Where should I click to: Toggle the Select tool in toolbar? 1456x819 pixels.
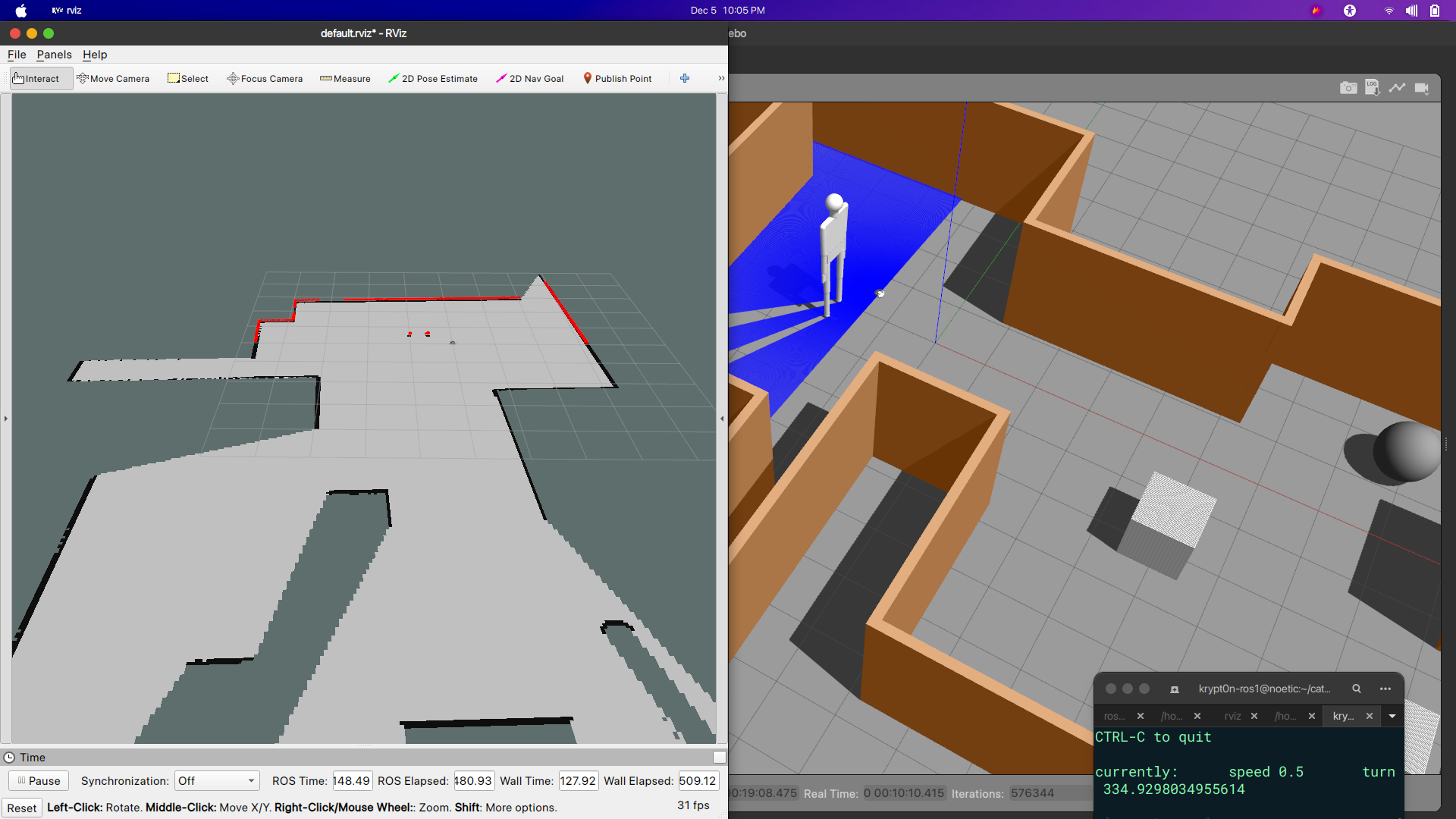[188, 79]
